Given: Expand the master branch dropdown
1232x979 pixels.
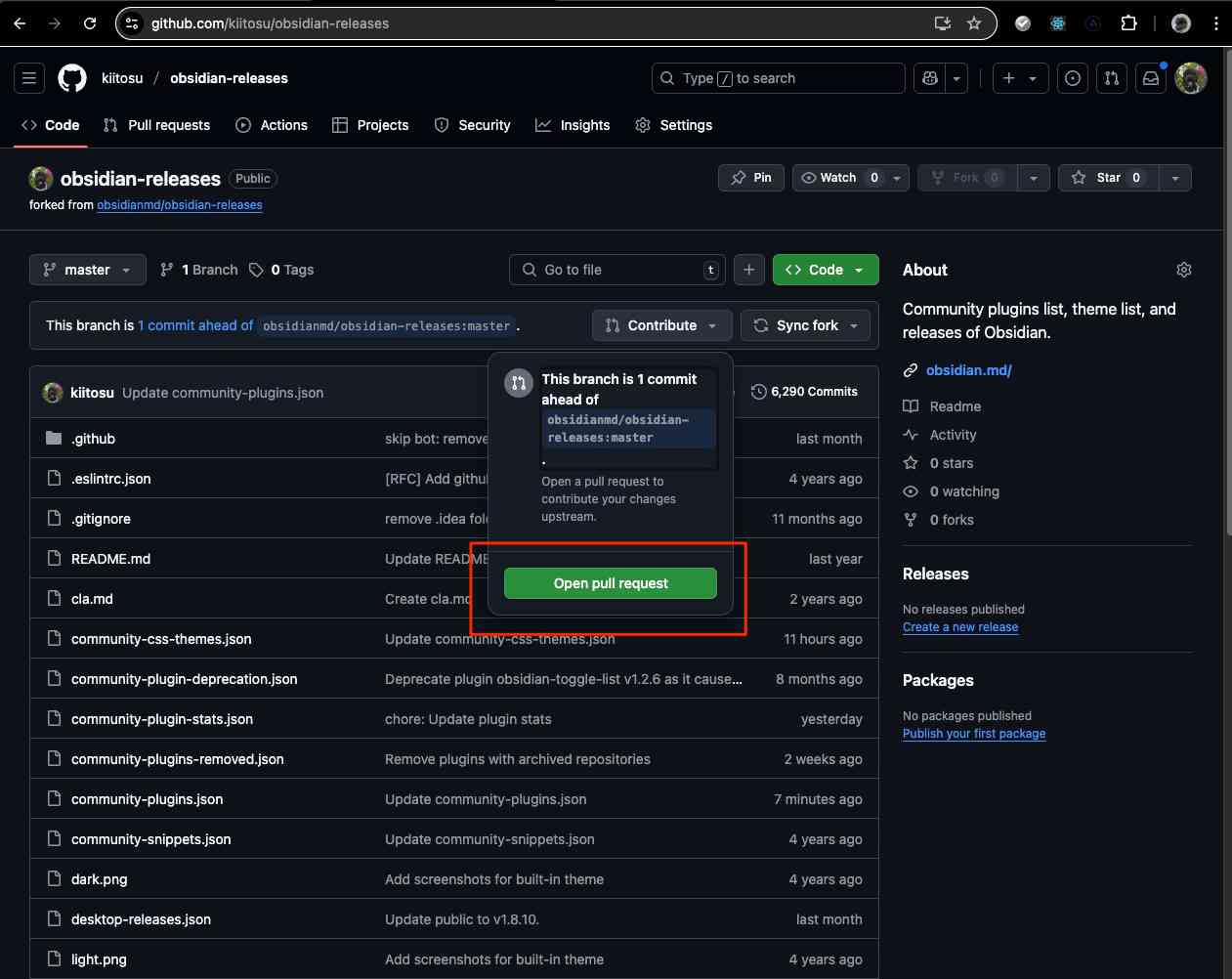Looking at the screenshot, I should point(87,270).
